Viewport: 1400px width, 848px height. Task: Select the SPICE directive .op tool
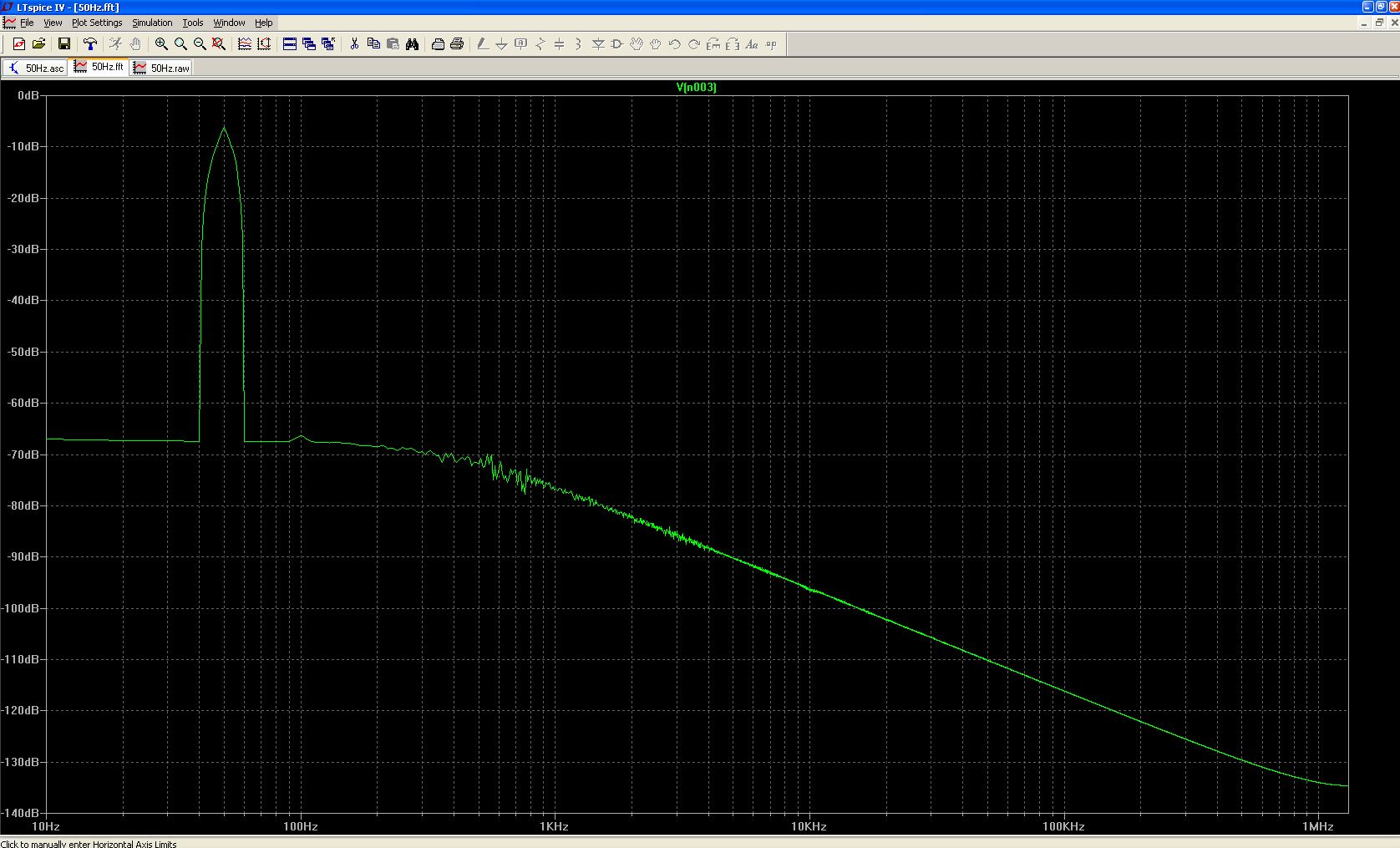(771, 44)
